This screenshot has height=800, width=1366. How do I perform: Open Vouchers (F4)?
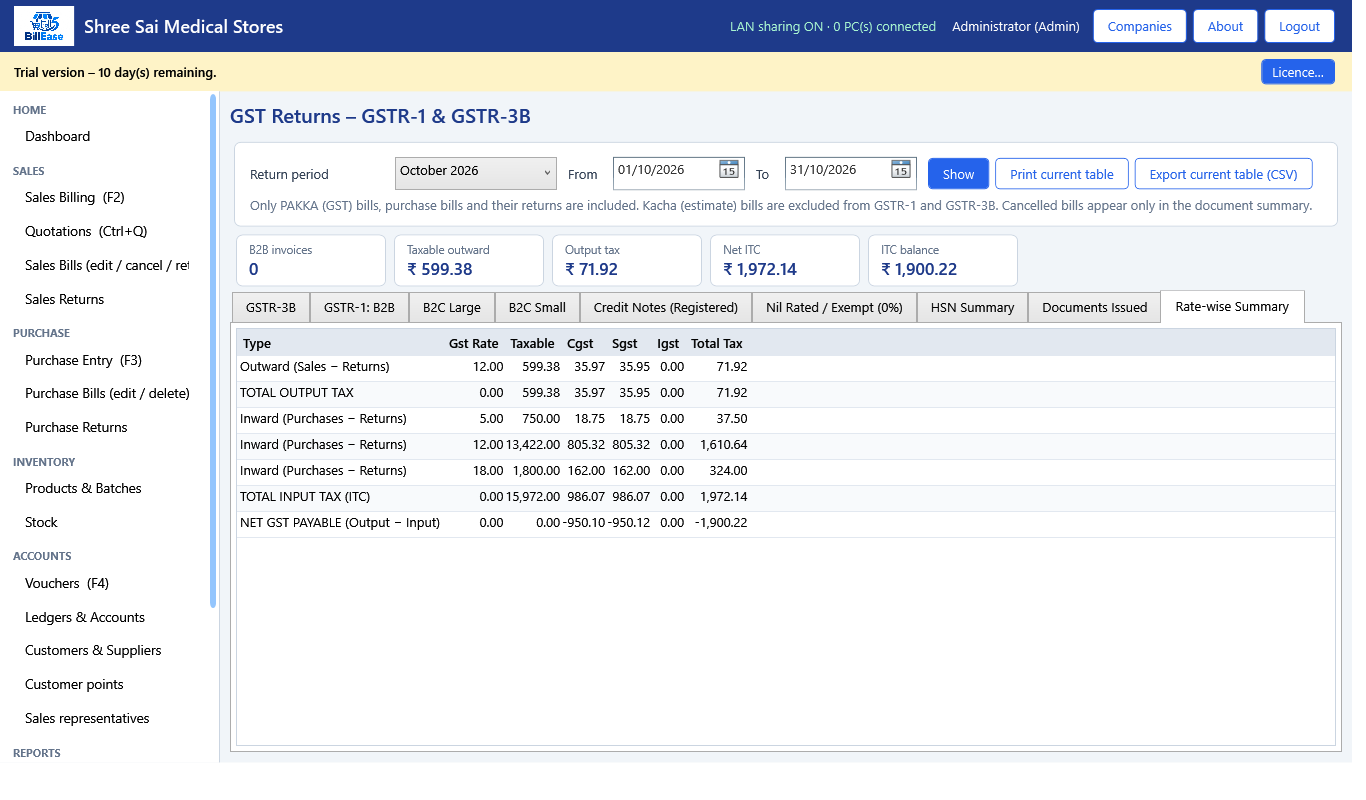(67, 583)
